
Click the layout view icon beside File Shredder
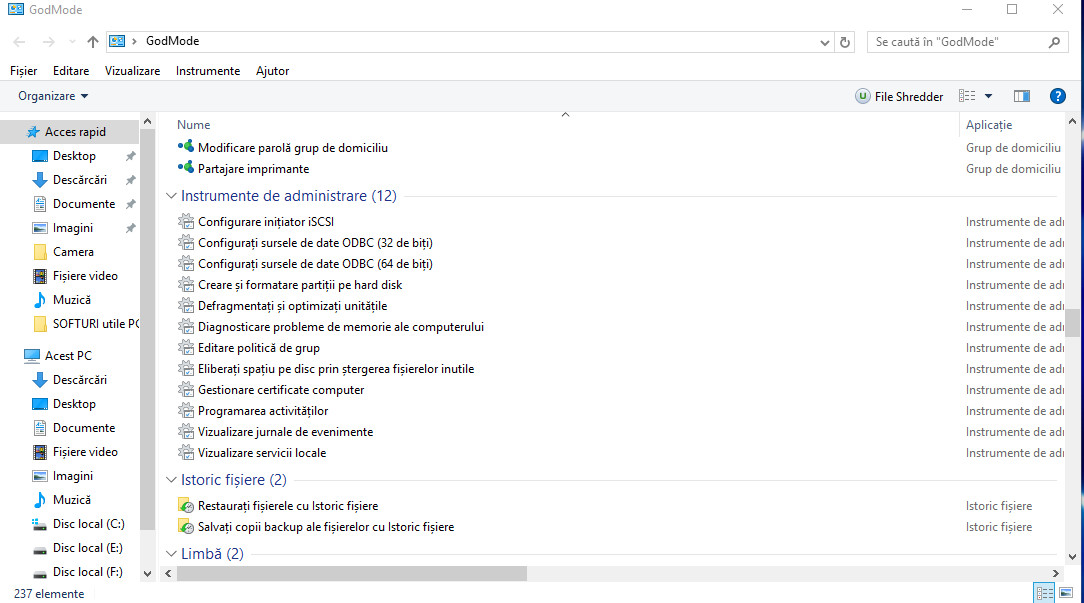pos(966,96)
